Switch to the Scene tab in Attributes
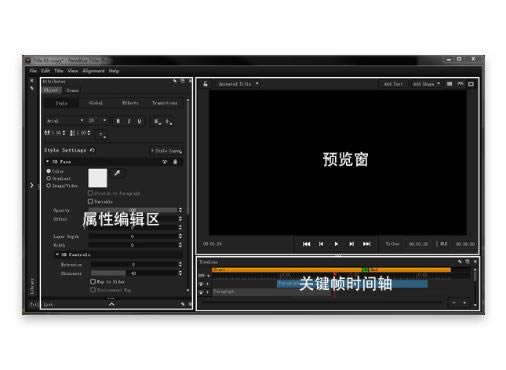 [x=72, y=90]
